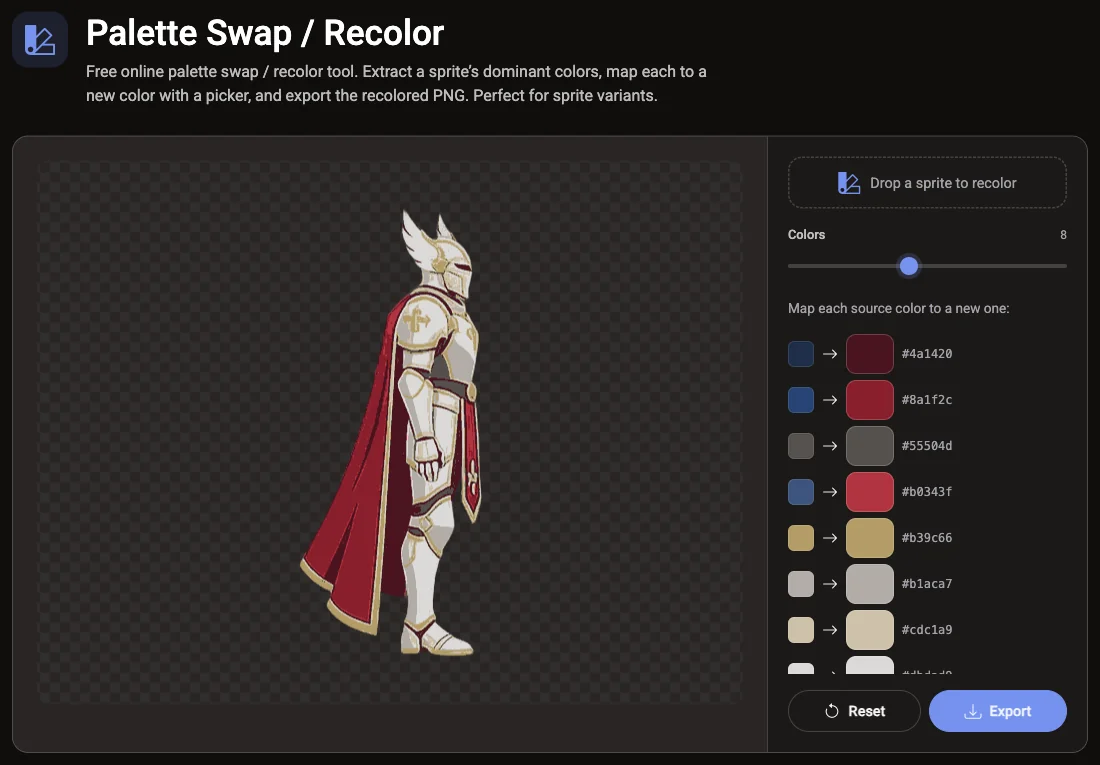Click the arrow icon in the #b1aca7 row
Viewport: 1100px width, 765px height.
click(830, 584)
